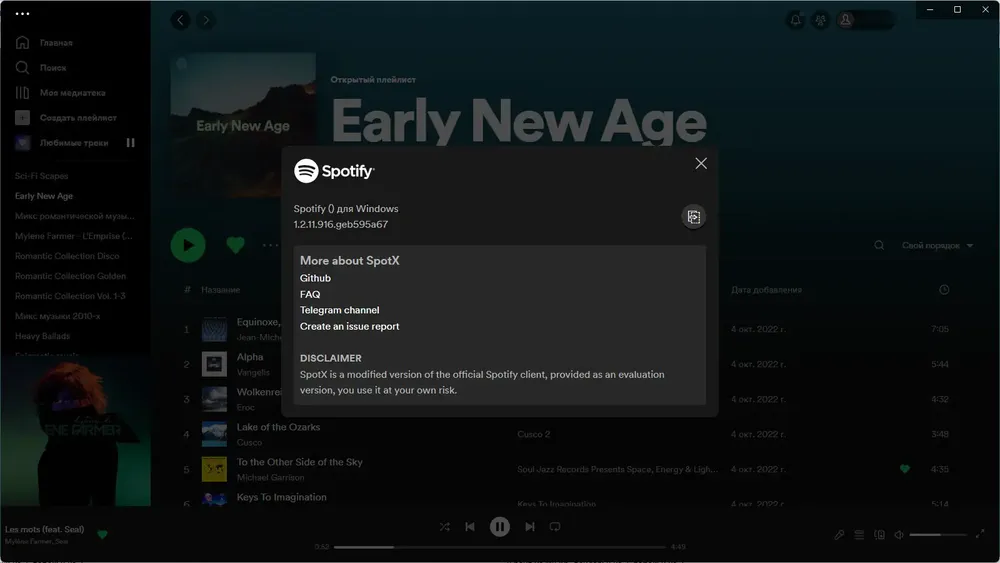Screen dimensions: 1000x563
Task: Play the Early New Age playlist
Action: pos(188,245)
